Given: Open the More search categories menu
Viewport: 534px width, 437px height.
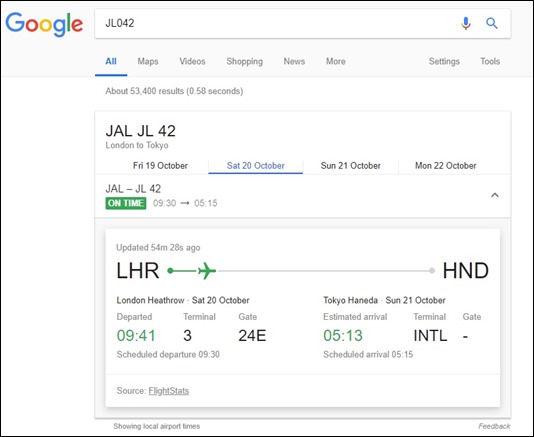Looking at the screenshot, I should 335,62.
